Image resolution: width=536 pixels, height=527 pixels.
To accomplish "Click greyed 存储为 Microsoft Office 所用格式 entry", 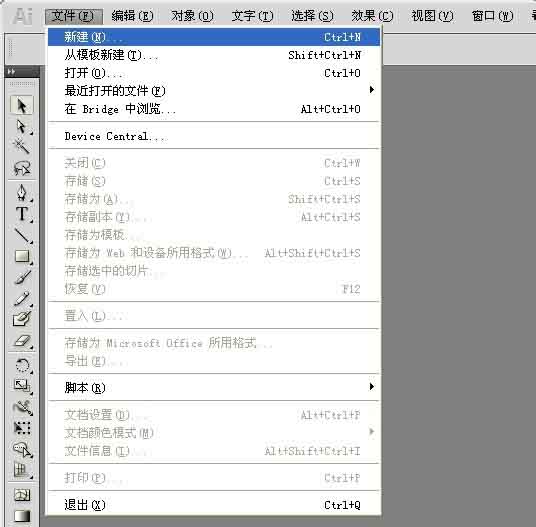I will coord(214,343).
